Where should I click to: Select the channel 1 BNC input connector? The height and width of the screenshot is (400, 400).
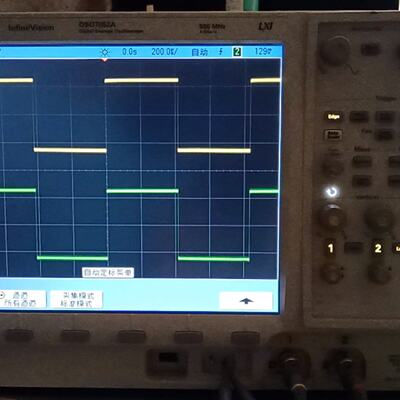tap(291, 363)
